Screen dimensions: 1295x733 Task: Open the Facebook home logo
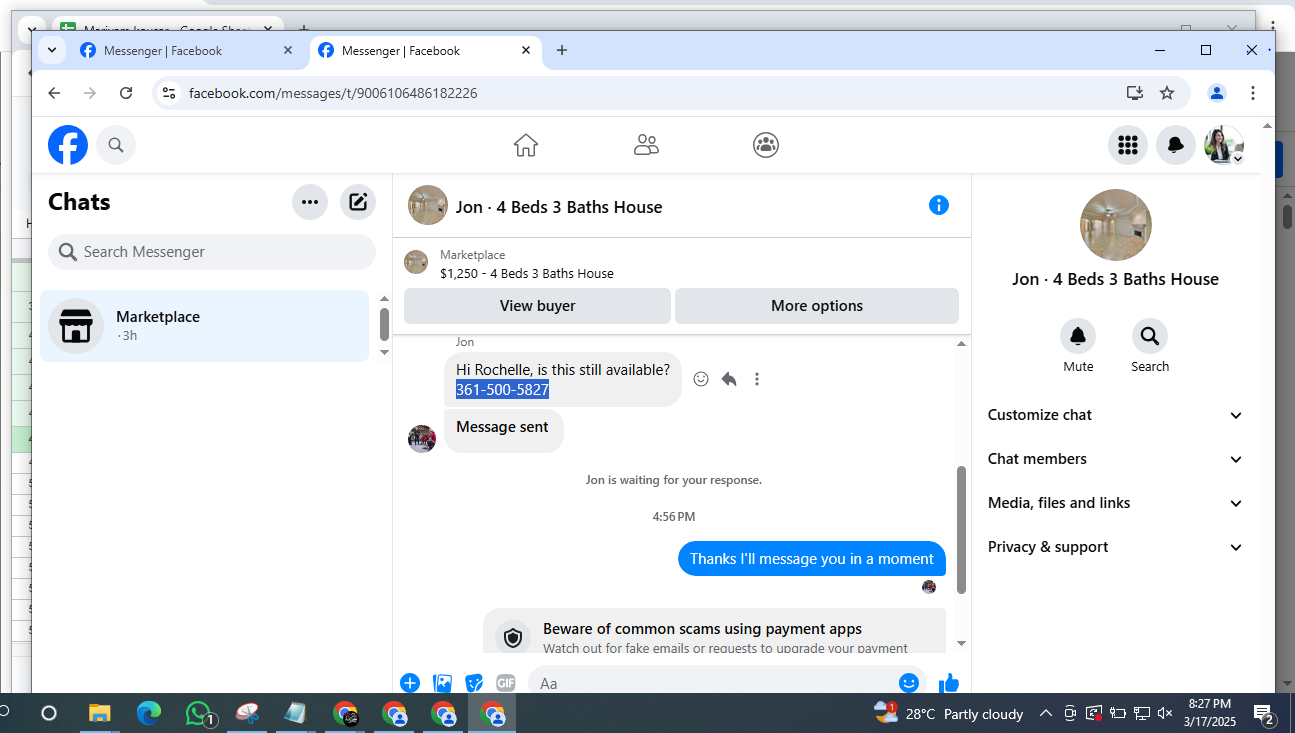(68, 145)
